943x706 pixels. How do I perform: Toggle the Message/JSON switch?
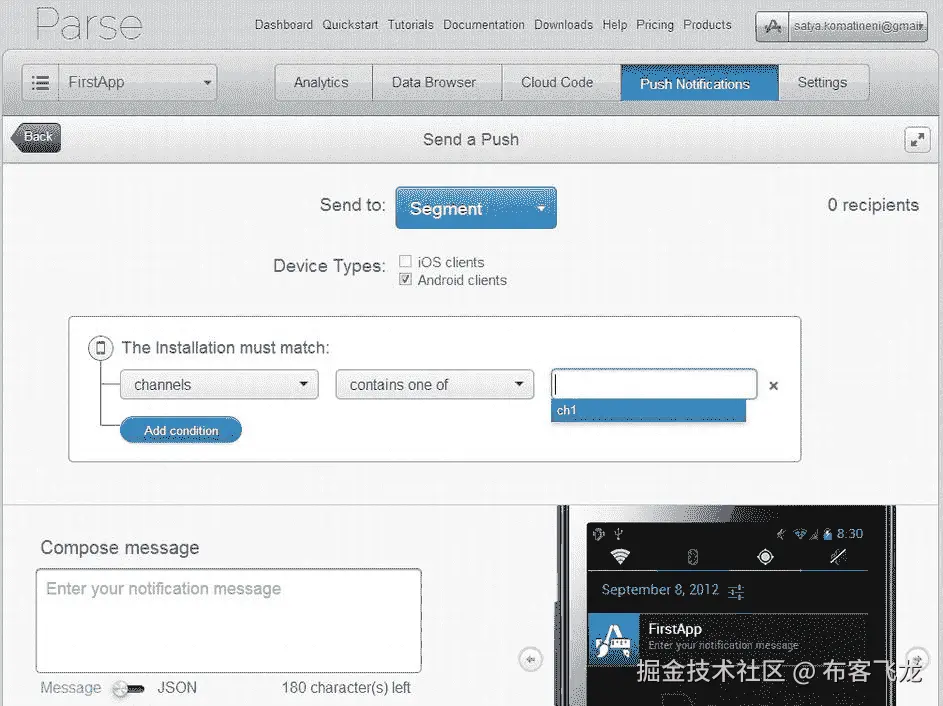point(129,689)
